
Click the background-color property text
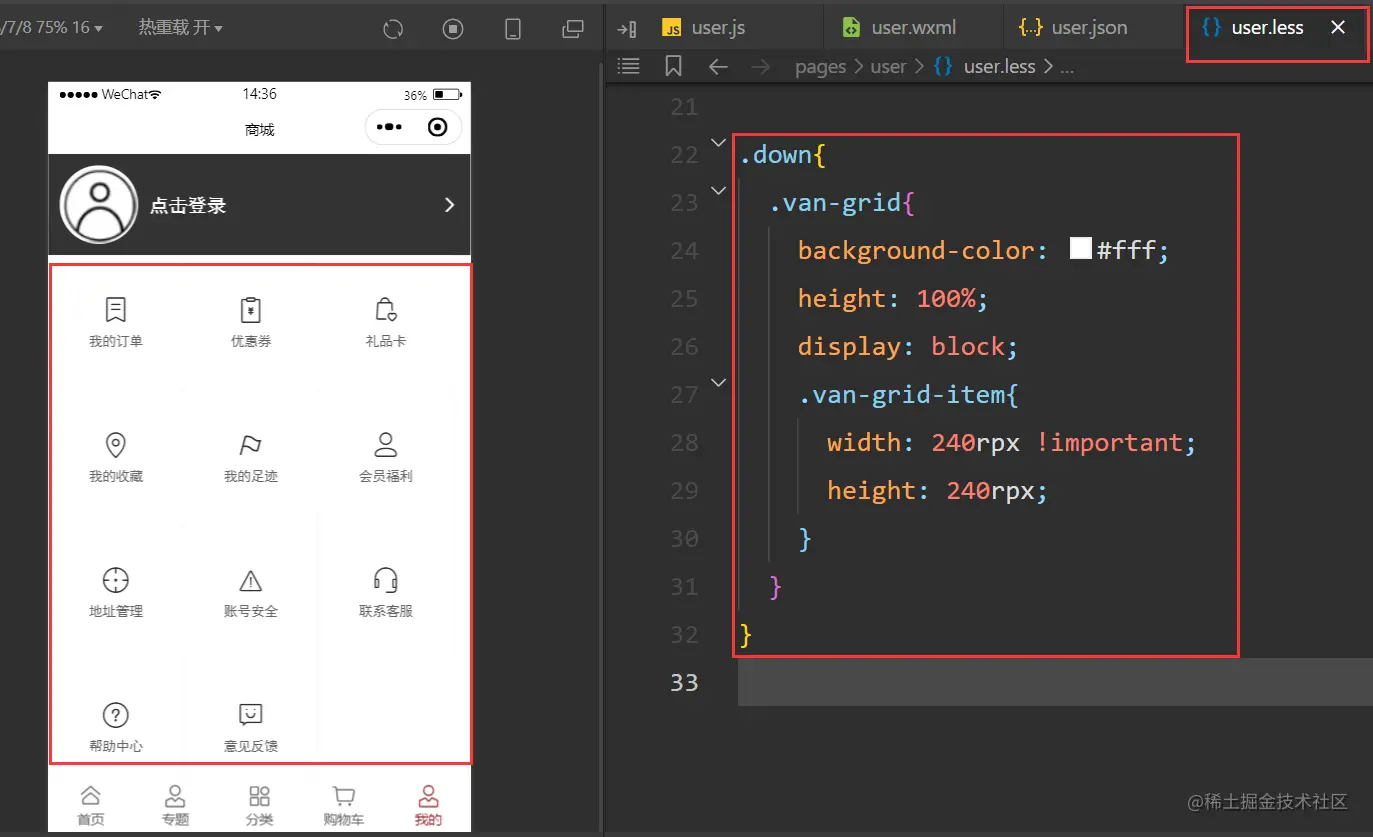915,250
